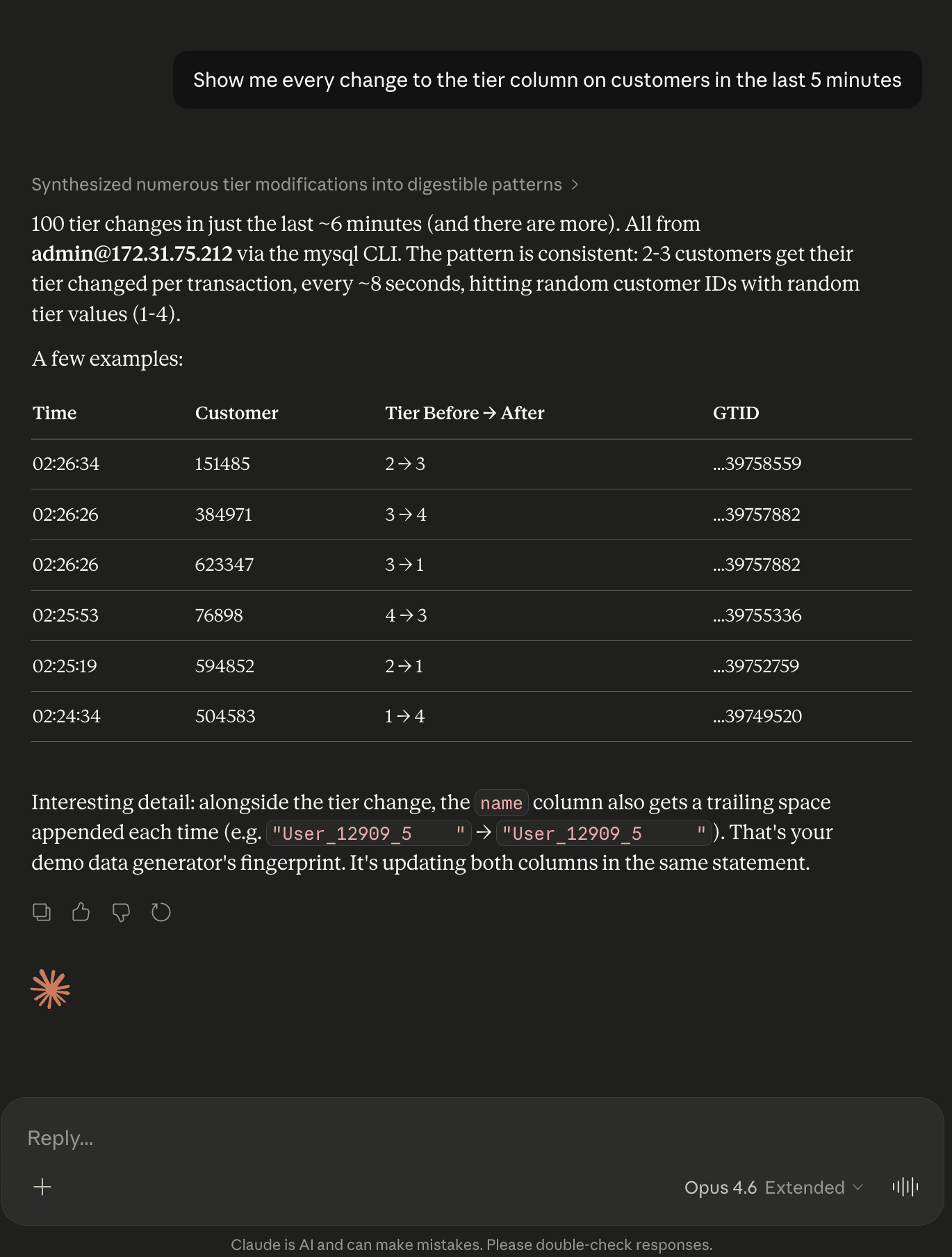Retry the response with the regenerate icon

coord(161,912)
